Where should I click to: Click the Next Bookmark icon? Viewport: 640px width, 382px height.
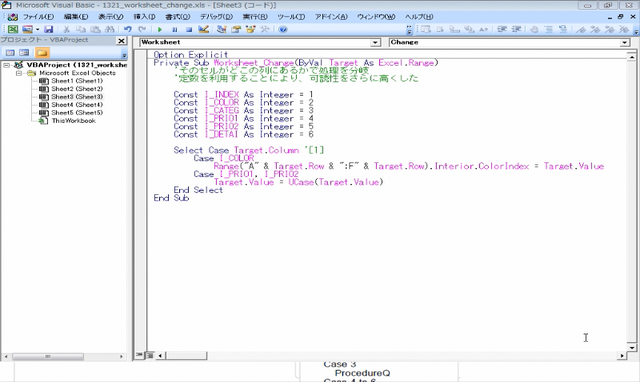595,29
